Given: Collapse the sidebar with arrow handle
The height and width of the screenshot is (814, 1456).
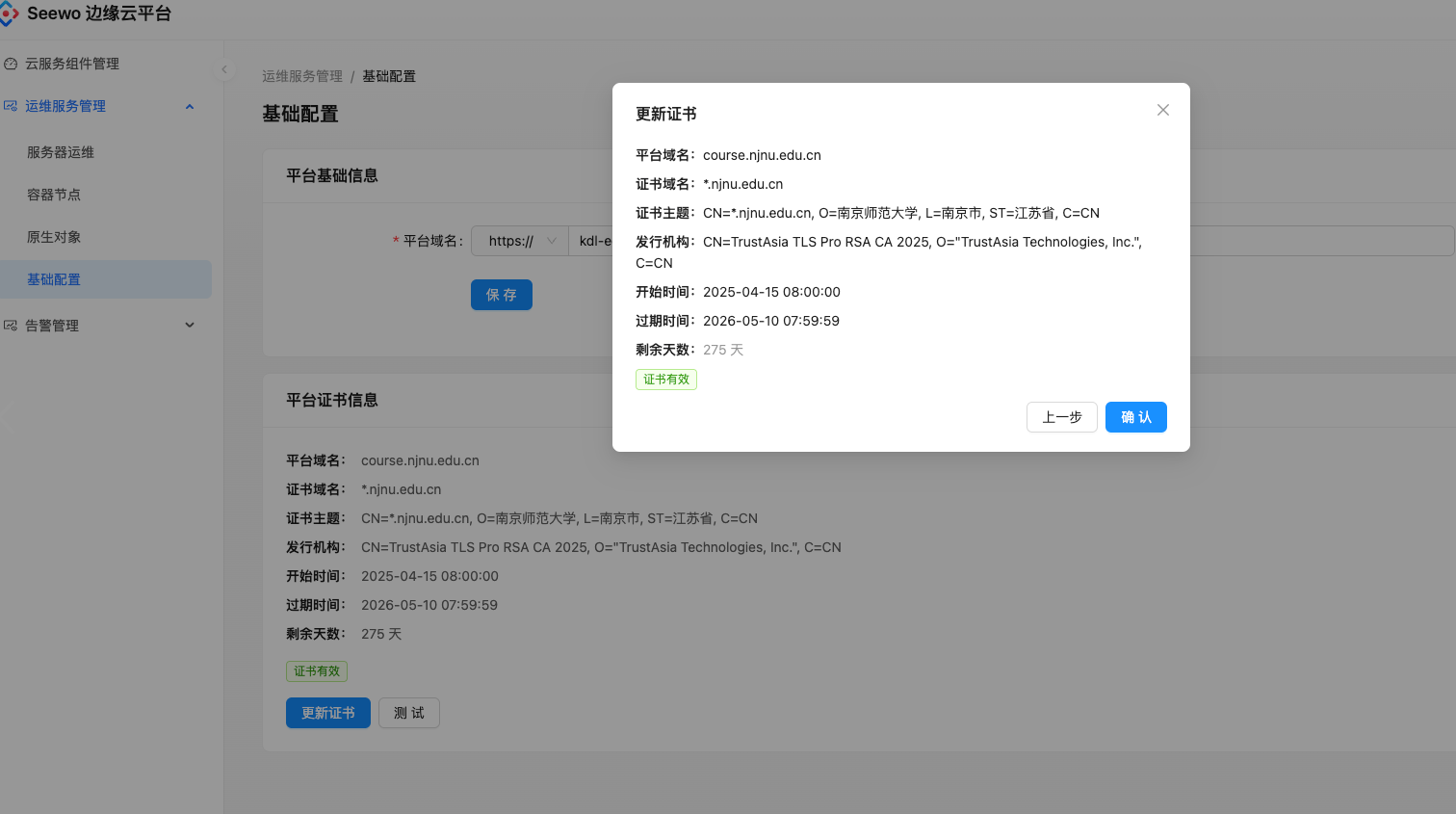Looking at the screenshot, I should [x=223, y=69].
